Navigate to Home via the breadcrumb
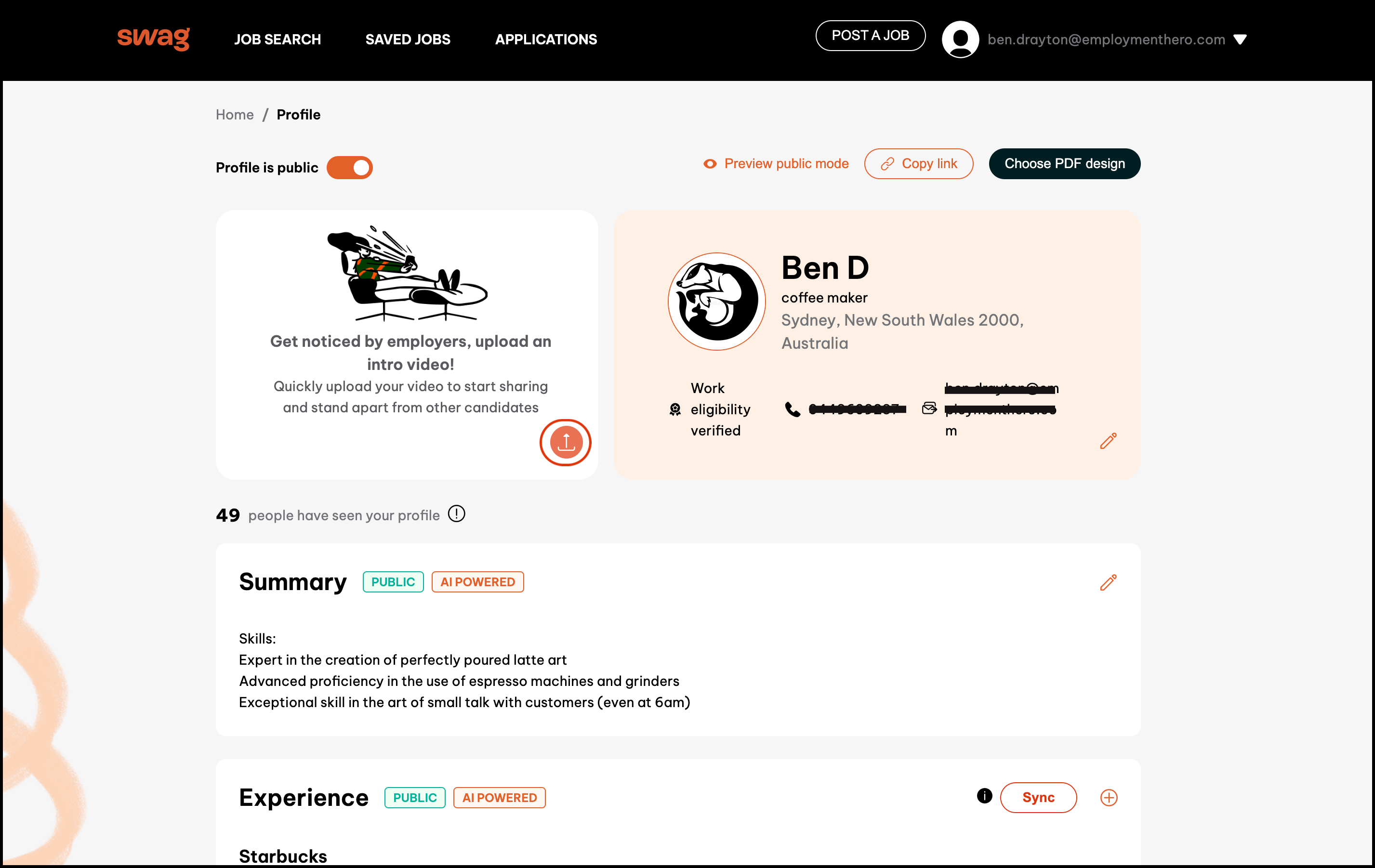Viewport: 1375px width, 868px height. click(x=234, y=114)
